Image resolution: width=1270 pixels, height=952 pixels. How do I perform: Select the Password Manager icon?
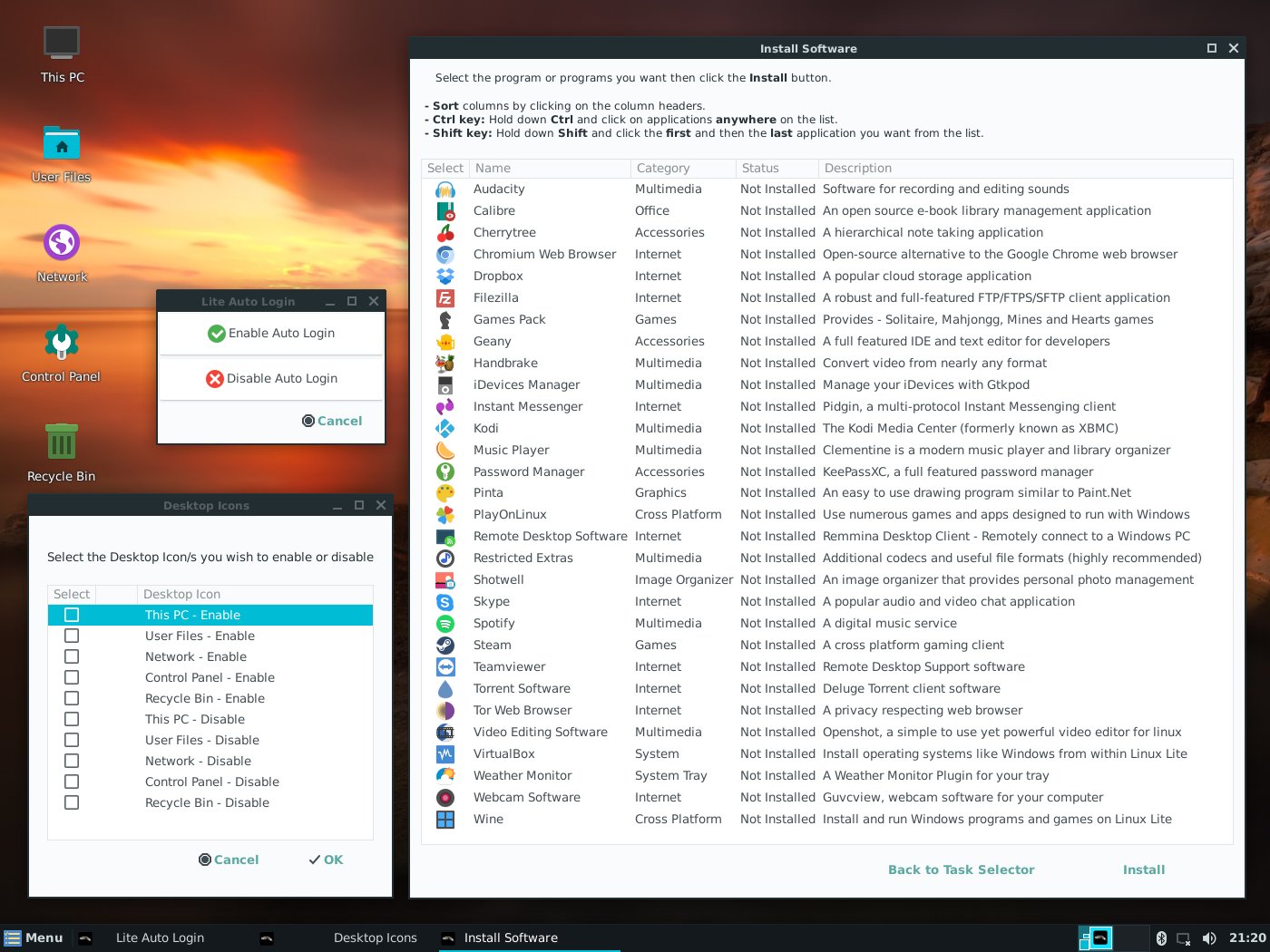(445, 471)
